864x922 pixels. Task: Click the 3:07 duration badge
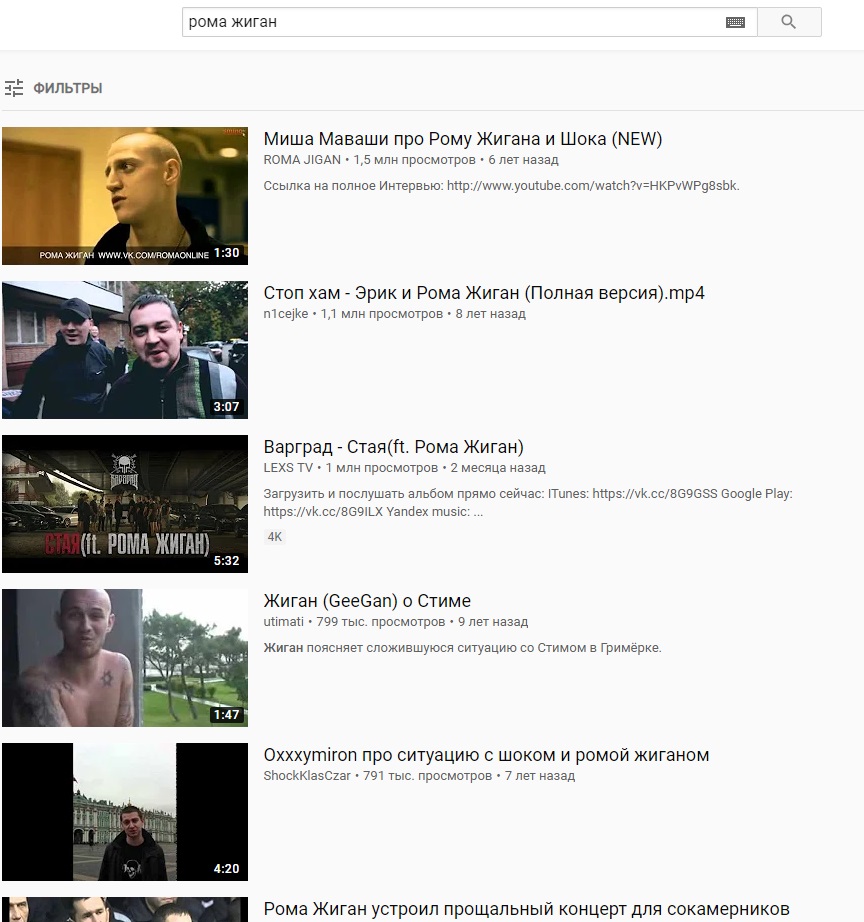click(226, 407)
